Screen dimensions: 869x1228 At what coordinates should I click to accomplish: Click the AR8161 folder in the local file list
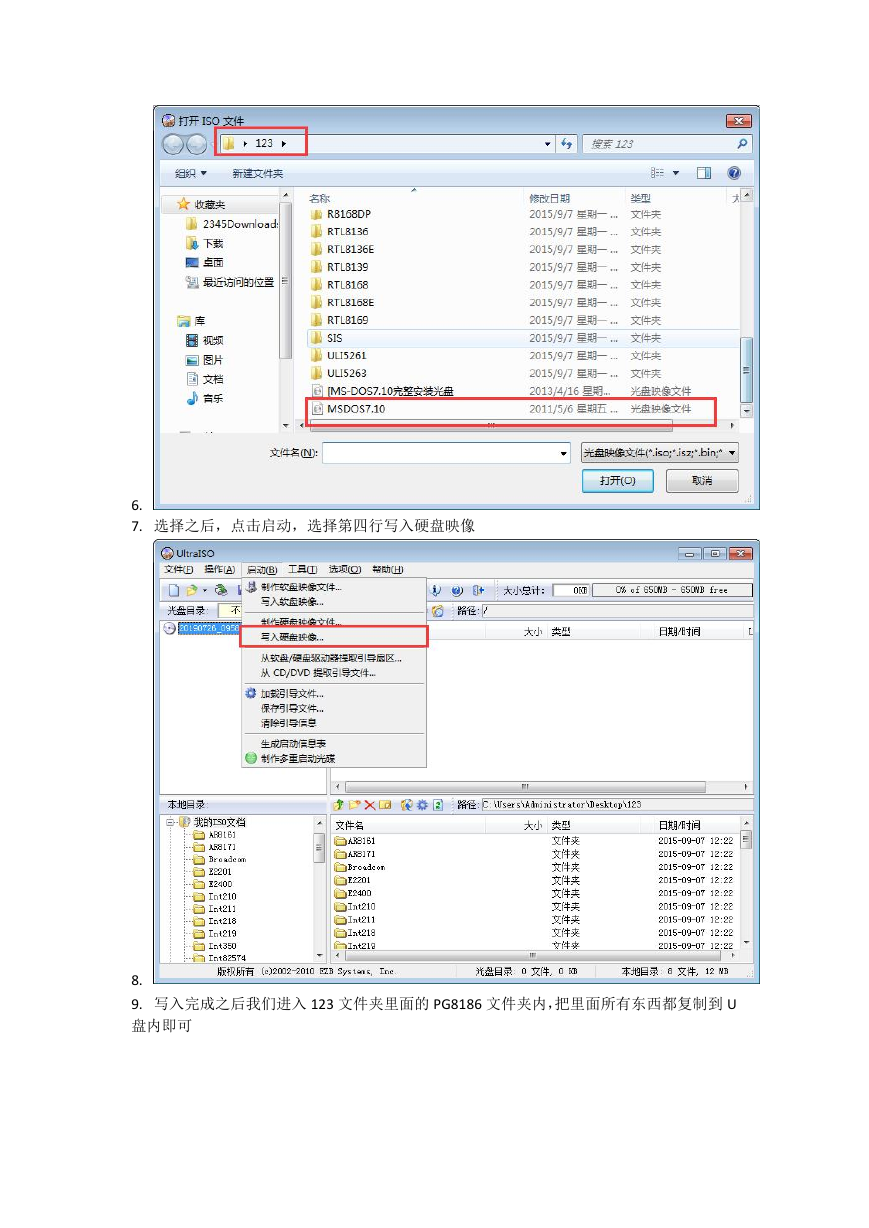(x=355, y=841)
